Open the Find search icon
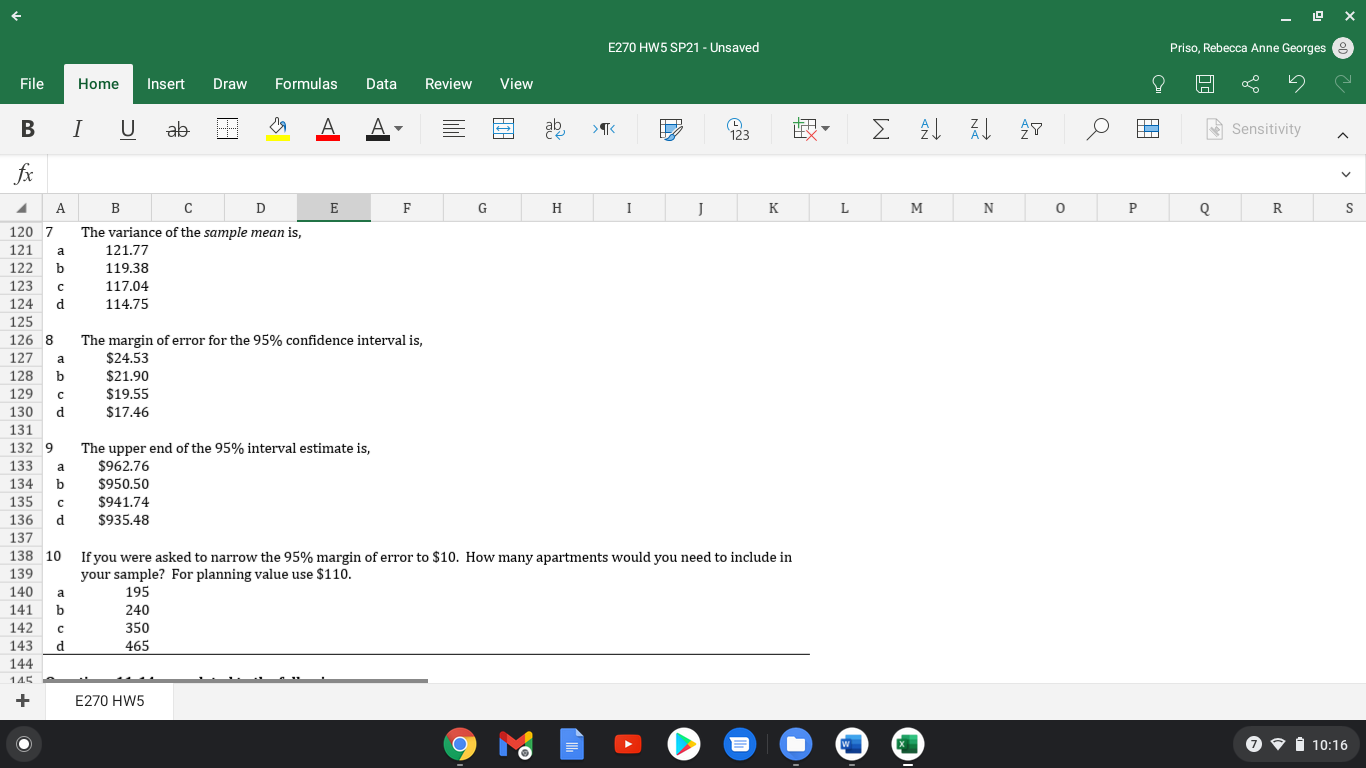 point(1098,129)
